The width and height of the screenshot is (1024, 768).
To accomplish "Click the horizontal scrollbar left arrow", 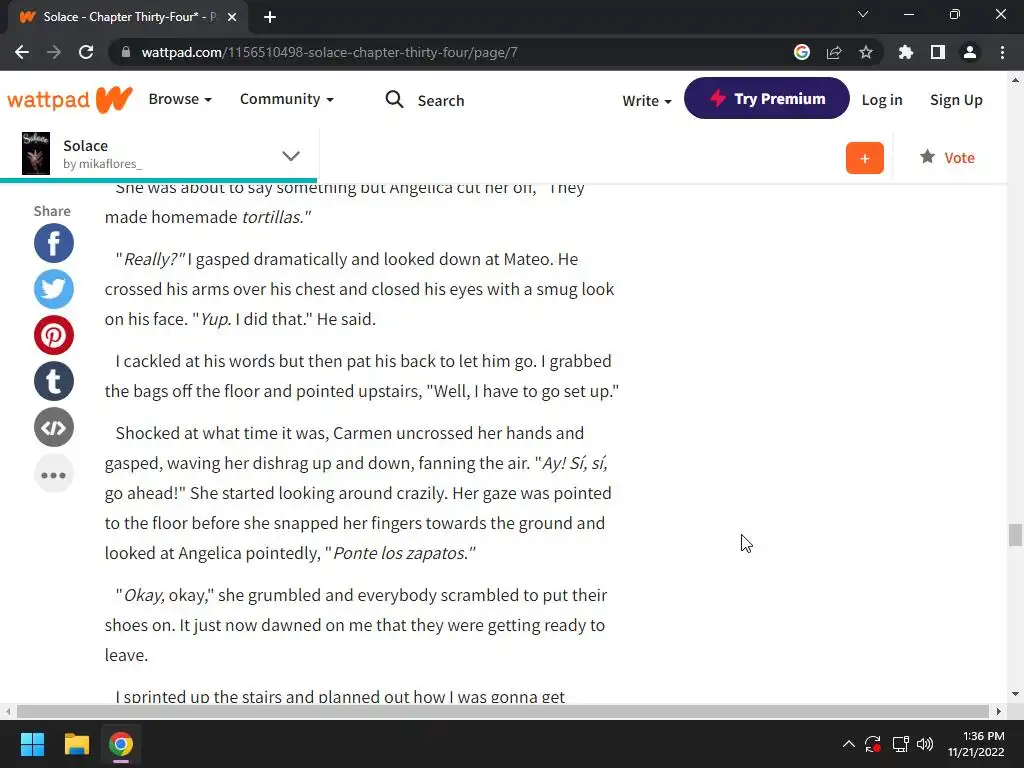I will (7, 711).
